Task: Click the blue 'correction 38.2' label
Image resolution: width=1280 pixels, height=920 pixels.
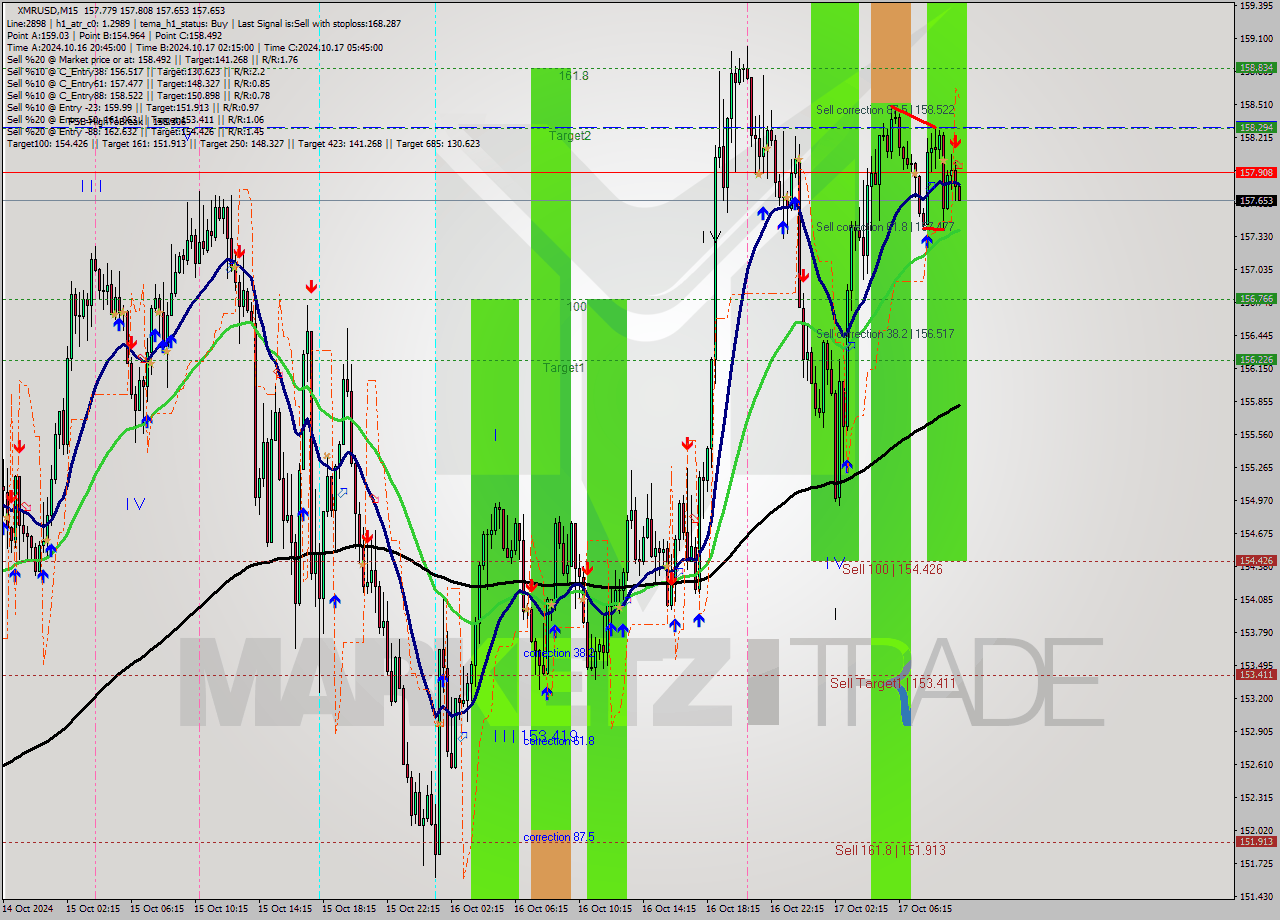Action: pyautogui.click(x=560, y=653)
